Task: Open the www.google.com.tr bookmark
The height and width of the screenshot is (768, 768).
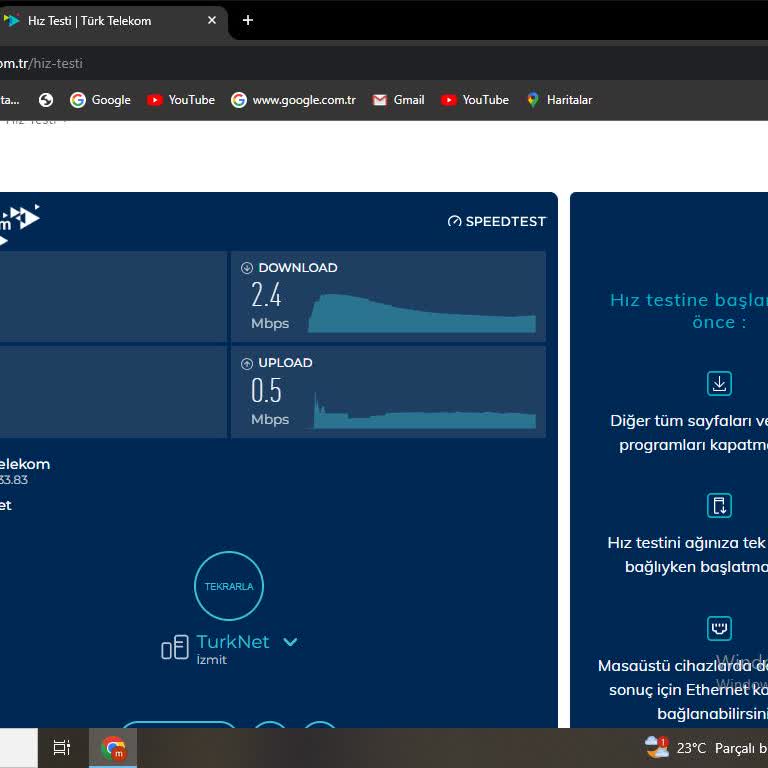Action: coord(293,100)
